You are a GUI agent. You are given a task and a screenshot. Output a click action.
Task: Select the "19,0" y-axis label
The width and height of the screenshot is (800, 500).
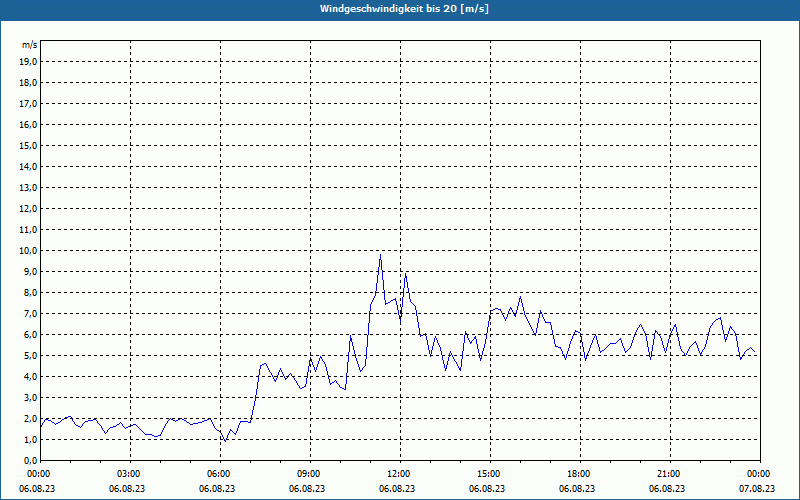click(28, 62)
